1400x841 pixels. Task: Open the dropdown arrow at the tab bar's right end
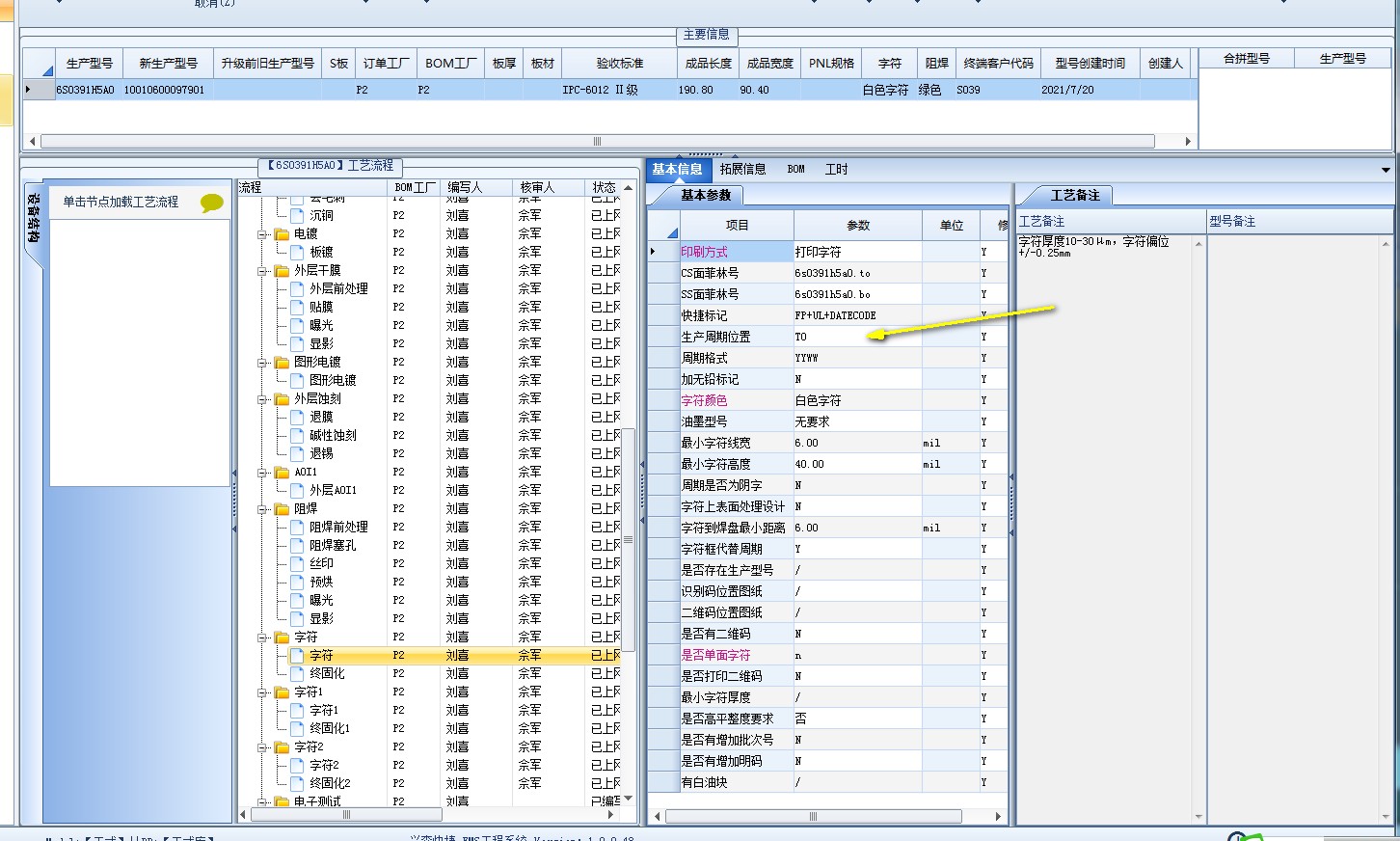[1386, 170]
